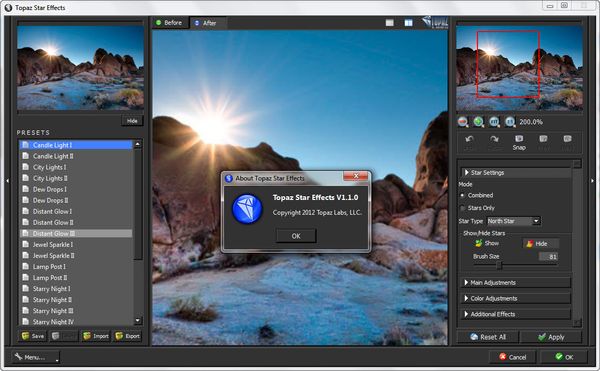This screenshot has height=371, width=600.
Task: Click the redo arrow icon
Action: [494, 139]
